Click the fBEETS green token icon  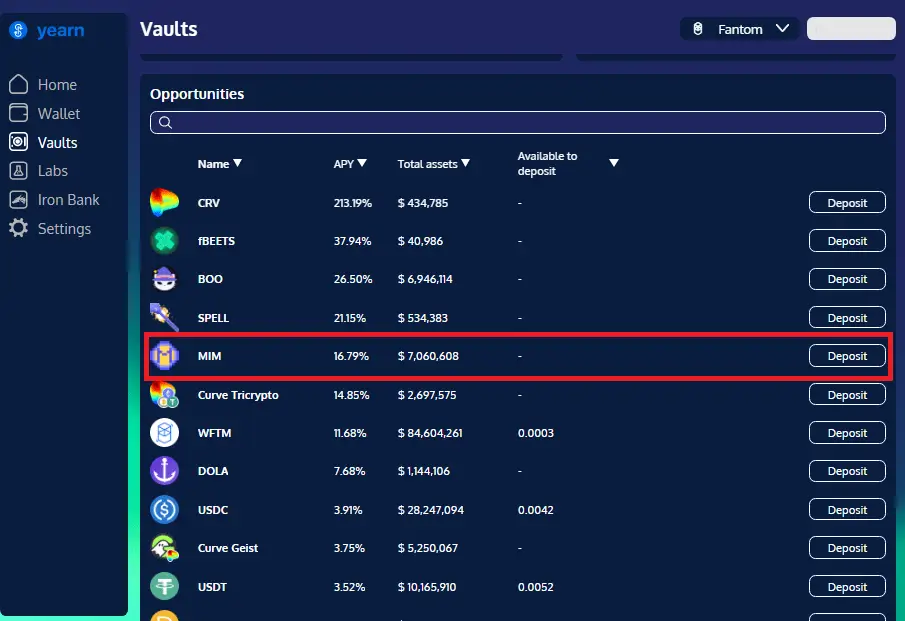[x=164, y=241]
